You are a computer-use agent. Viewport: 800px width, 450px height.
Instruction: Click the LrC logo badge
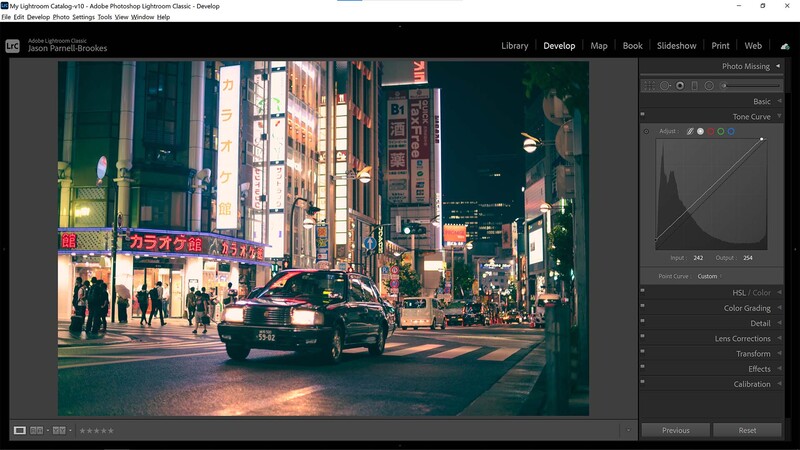point(12,46)
